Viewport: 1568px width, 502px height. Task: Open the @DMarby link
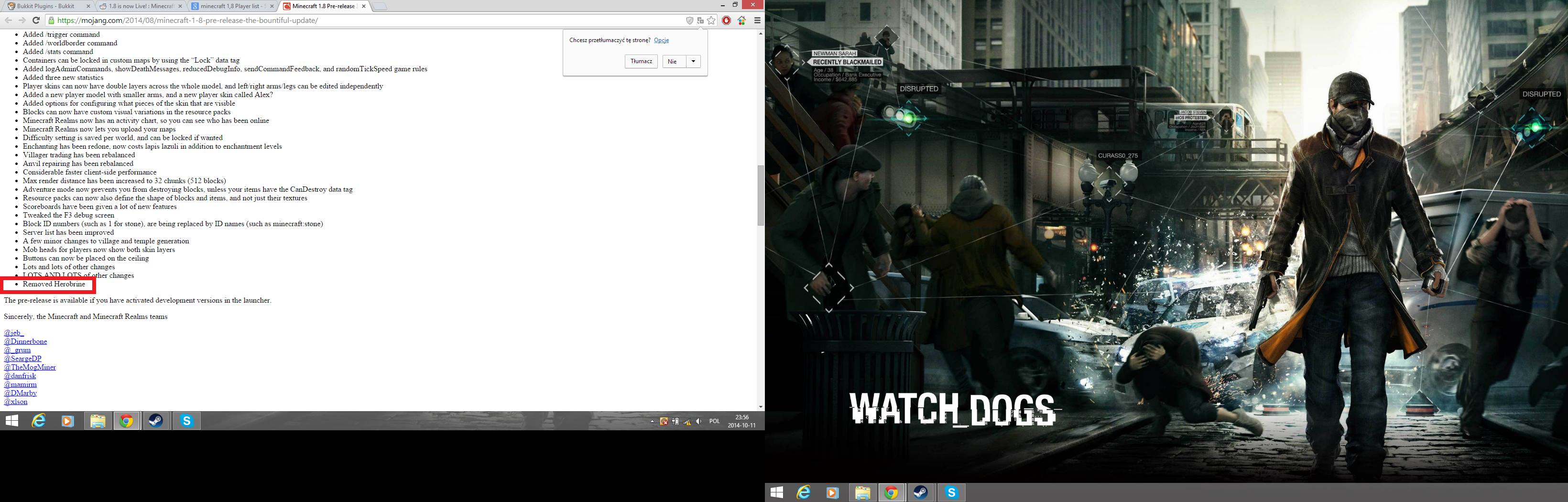click(20, 393)
